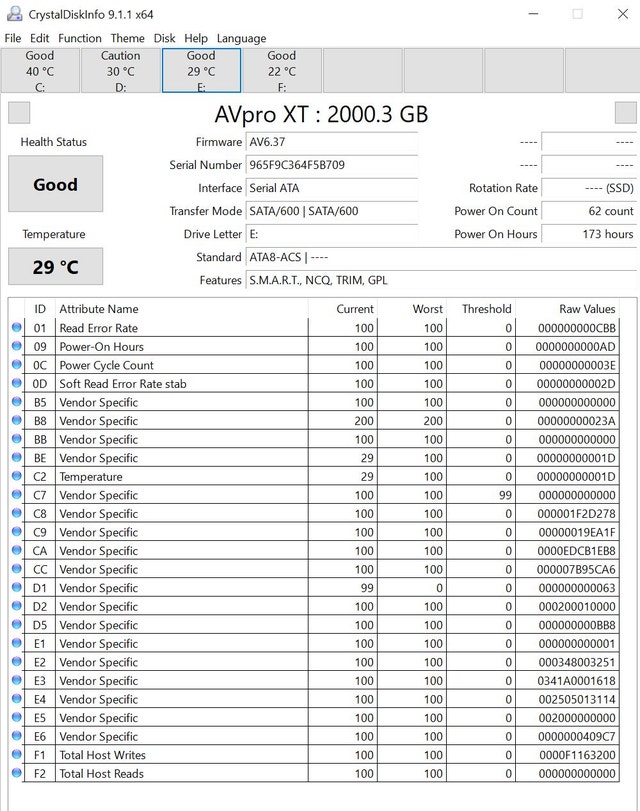Click the CrystalDiskInfo app icon in title bar
This screenshot has width=640, height=811.
click(14, 14)
